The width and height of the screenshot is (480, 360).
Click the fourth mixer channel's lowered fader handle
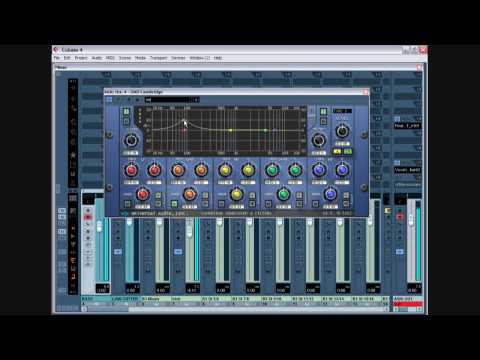tap(189, 231)
